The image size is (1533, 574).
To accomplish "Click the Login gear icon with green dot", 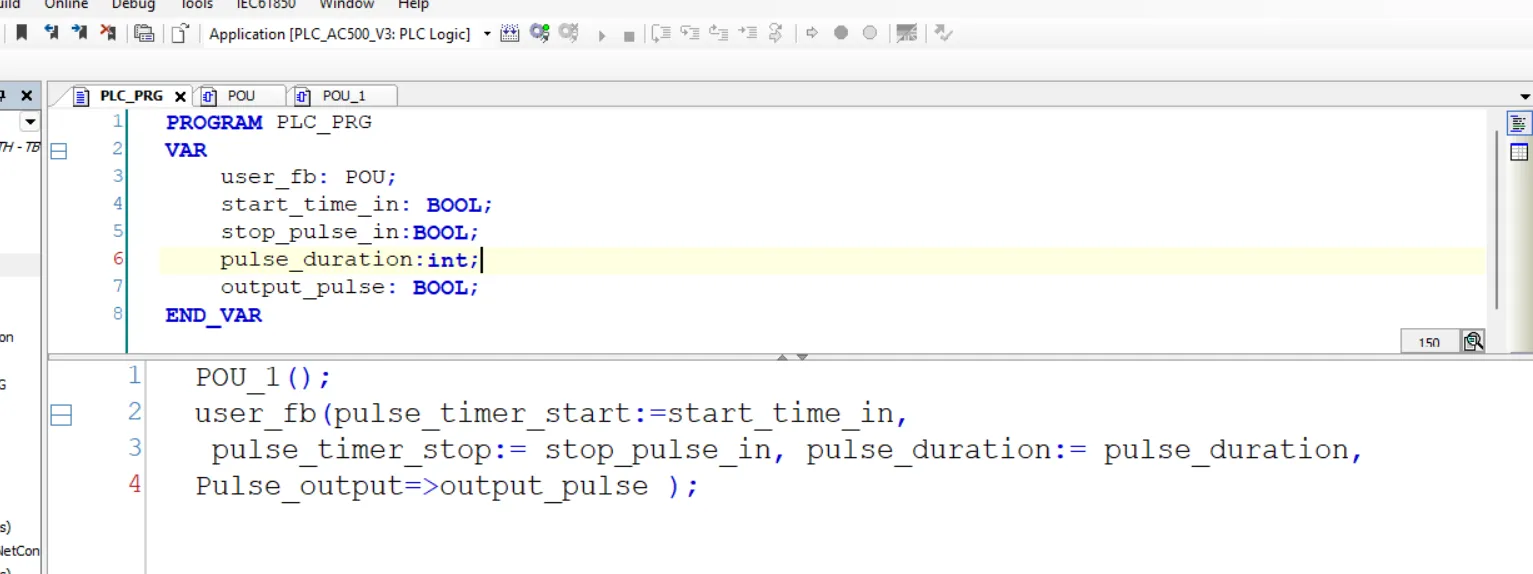I will coord(540,33).
